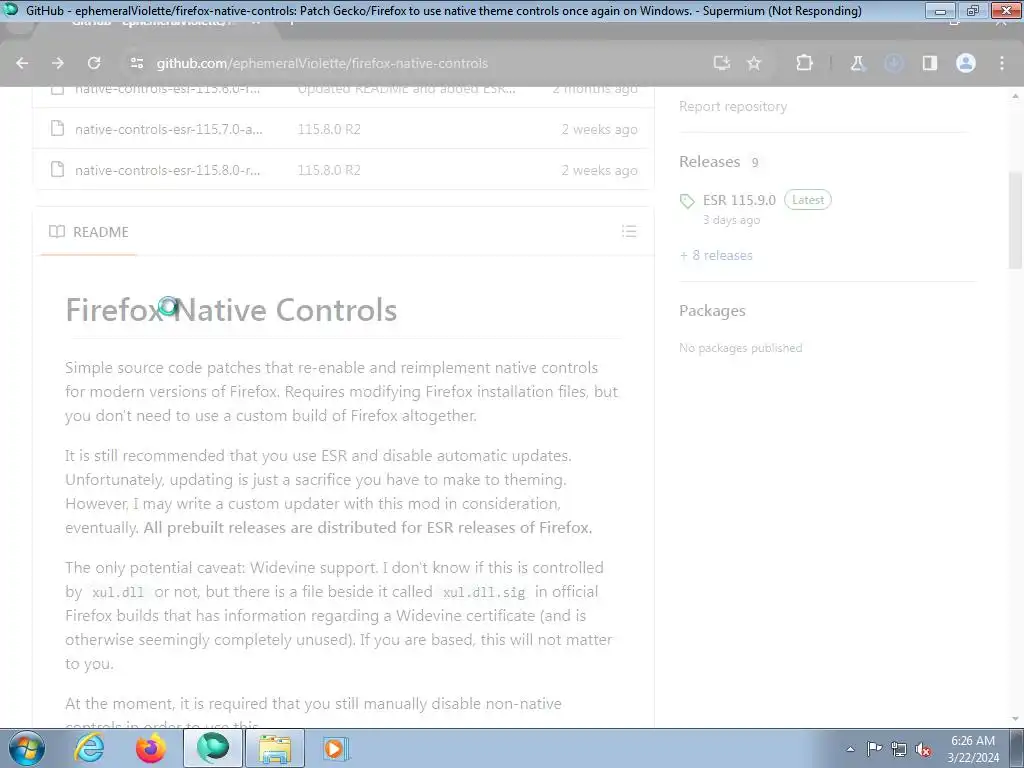This screenshot has height=768, width=1024.
Task: Open the Action Center flag icon
Action: pos(874,749)
